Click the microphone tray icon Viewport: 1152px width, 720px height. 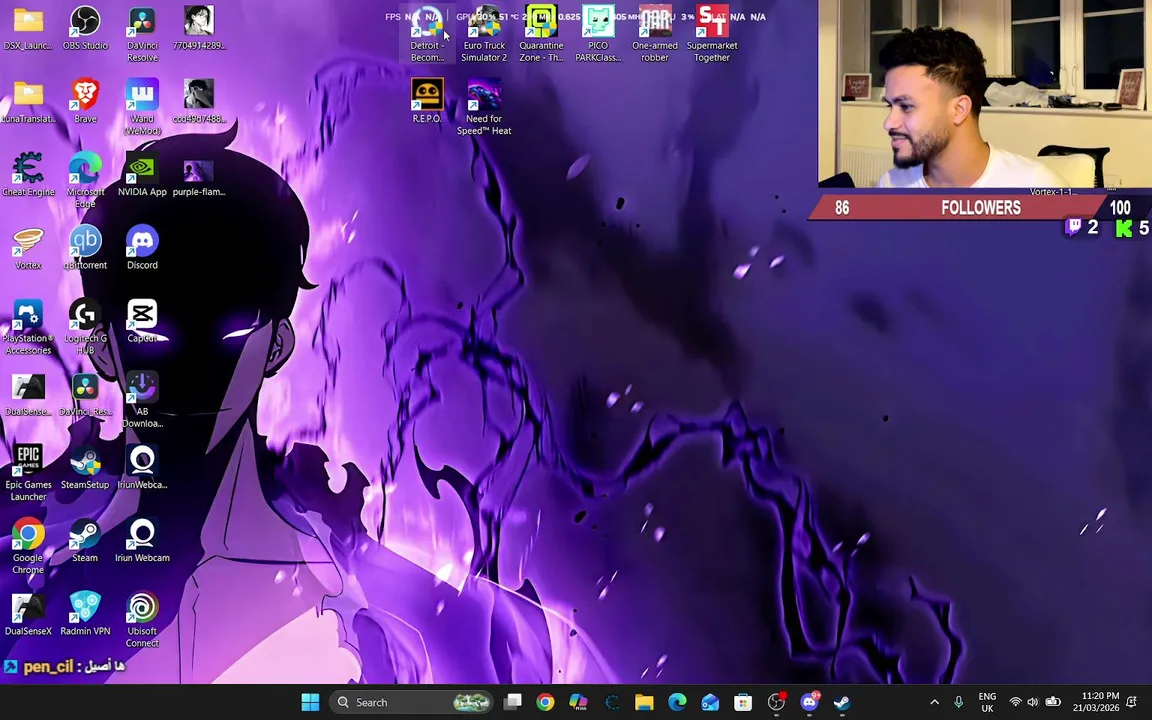(x=958, y=702)
